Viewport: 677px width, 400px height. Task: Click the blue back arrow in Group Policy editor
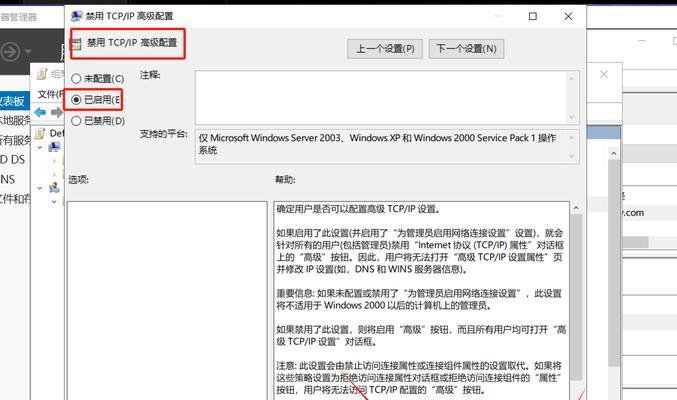pyautogui.click(x=40, y=113)
